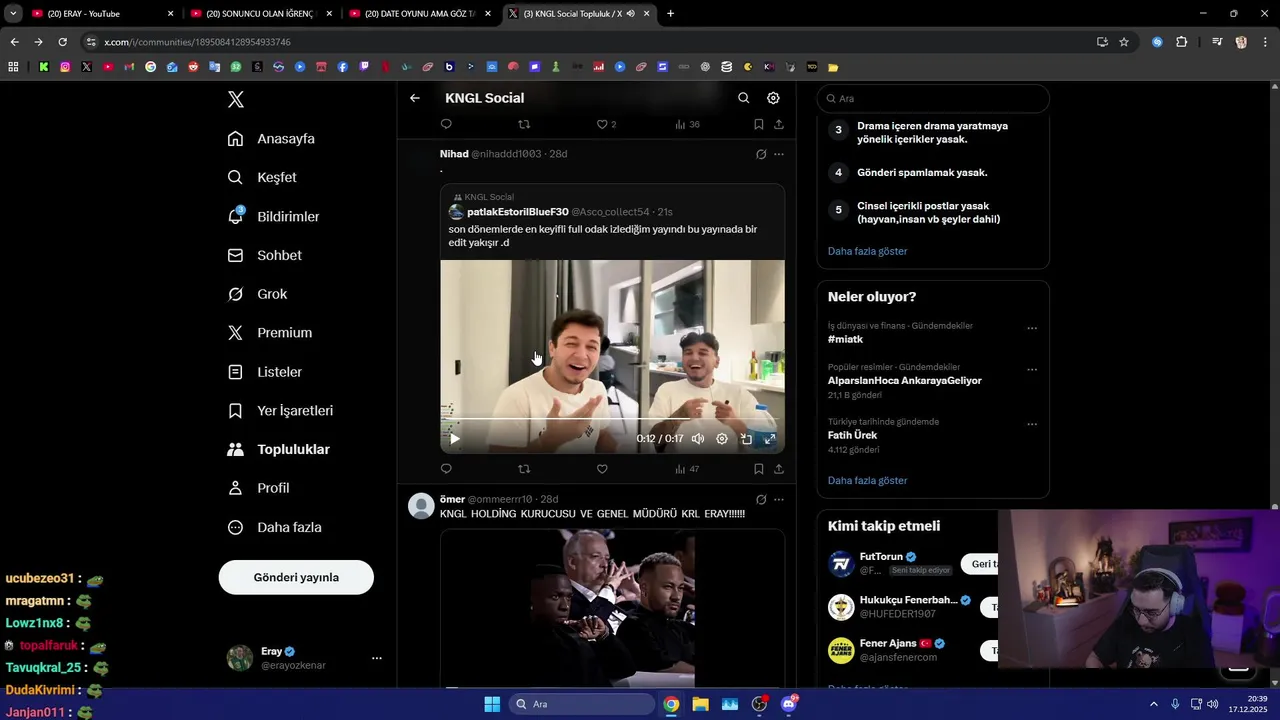Repost Nihad's post
1280x720 pixels.
pos(524,469)
